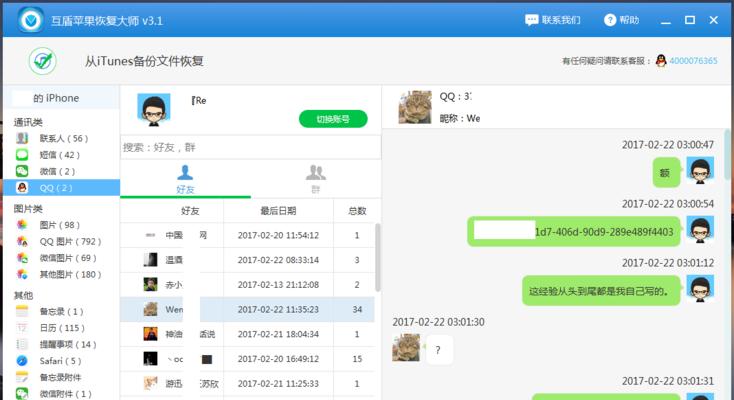Open 备忘录附件 category

coord(60,377)
